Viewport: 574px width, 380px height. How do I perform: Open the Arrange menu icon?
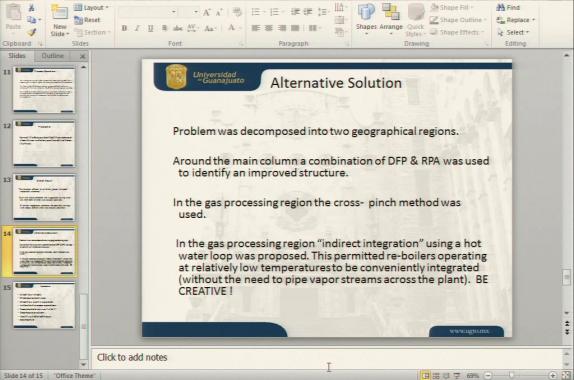pos(391,19)
